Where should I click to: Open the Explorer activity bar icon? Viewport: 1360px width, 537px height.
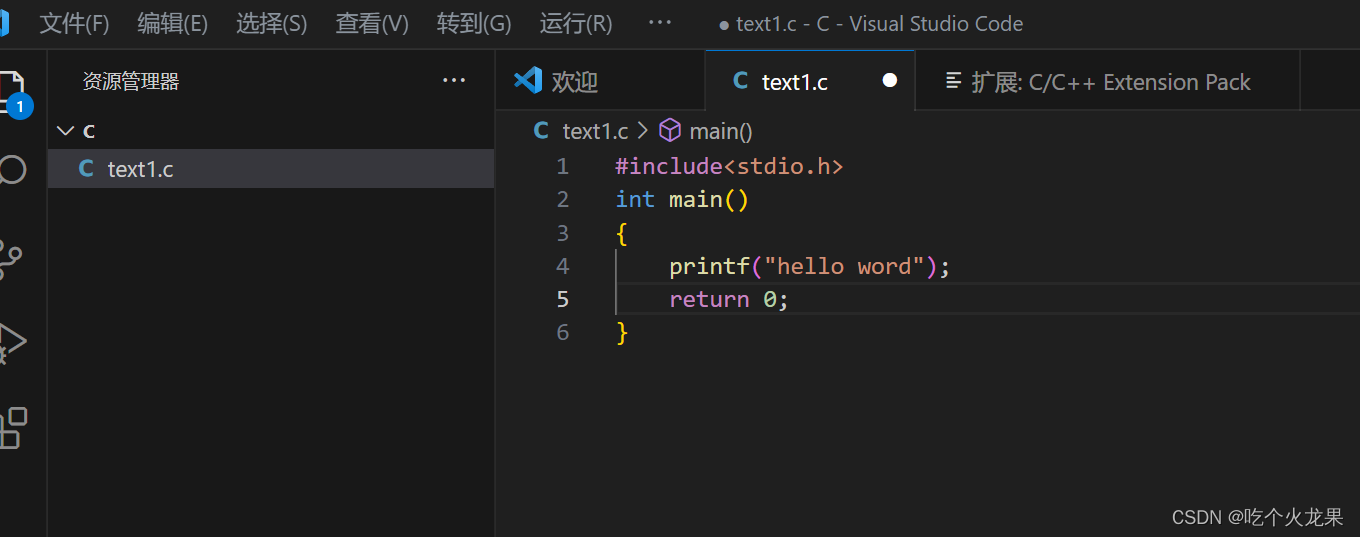12,90
